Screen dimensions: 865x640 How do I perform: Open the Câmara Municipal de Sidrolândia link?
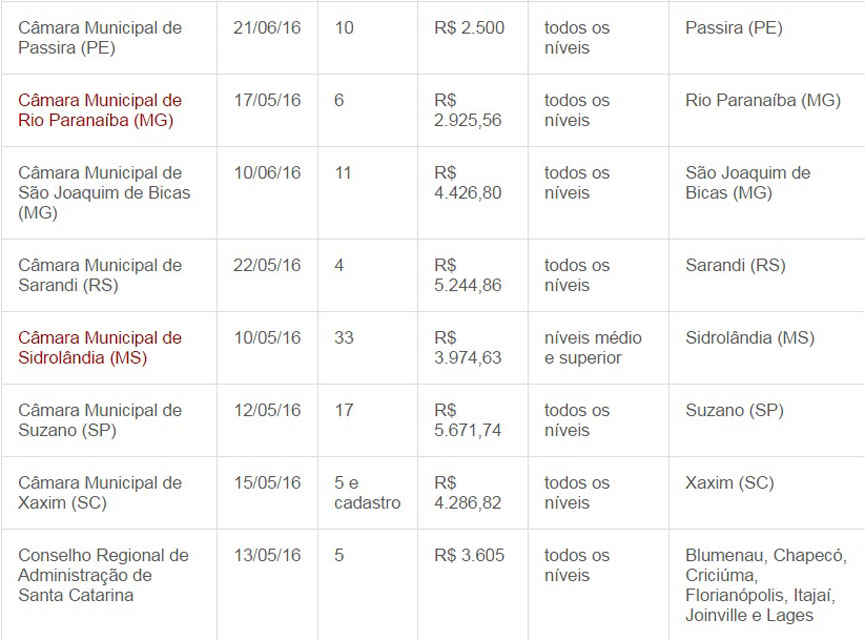coord(100,348)
